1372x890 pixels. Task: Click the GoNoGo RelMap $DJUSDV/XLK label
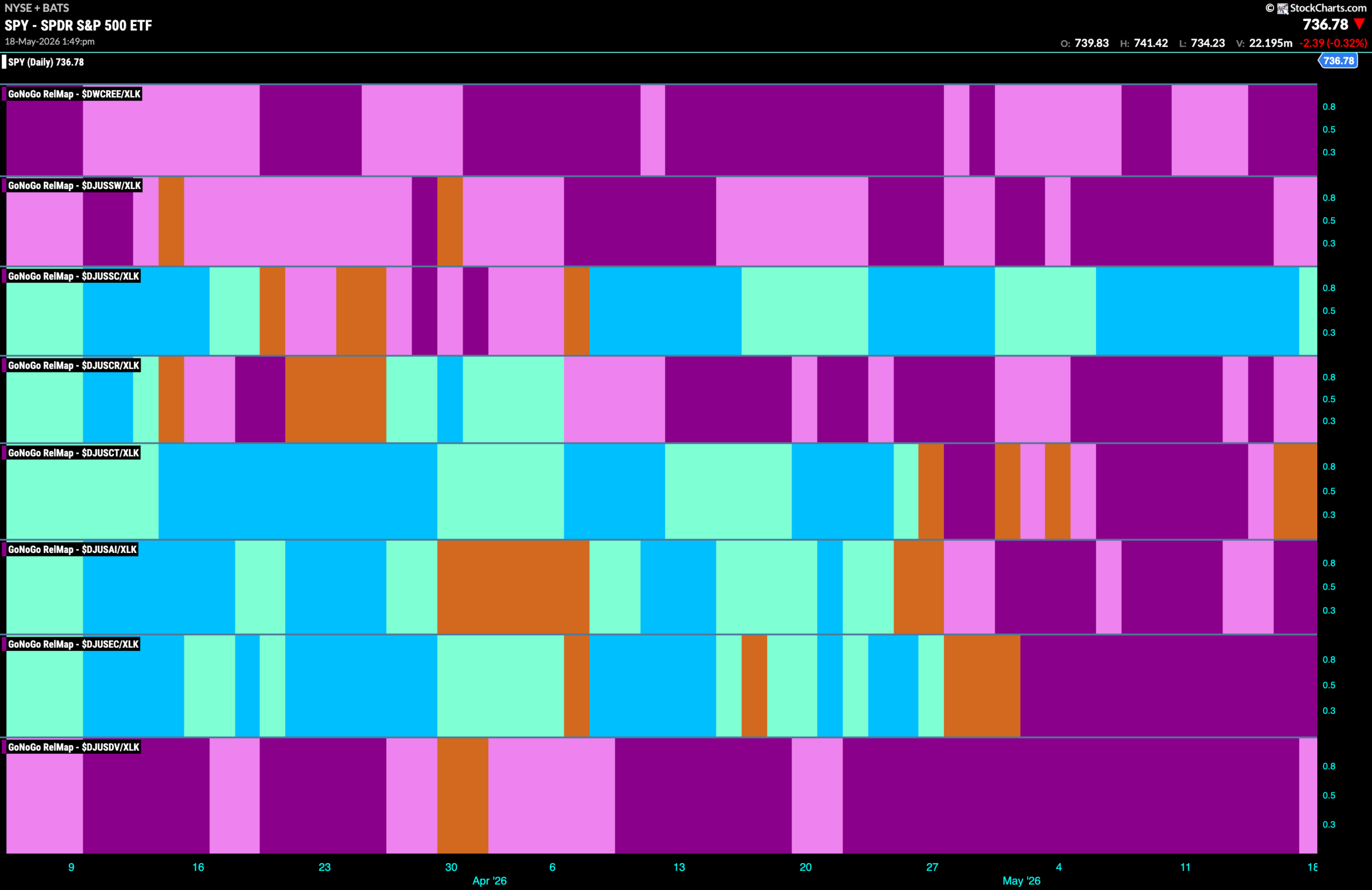73,747
